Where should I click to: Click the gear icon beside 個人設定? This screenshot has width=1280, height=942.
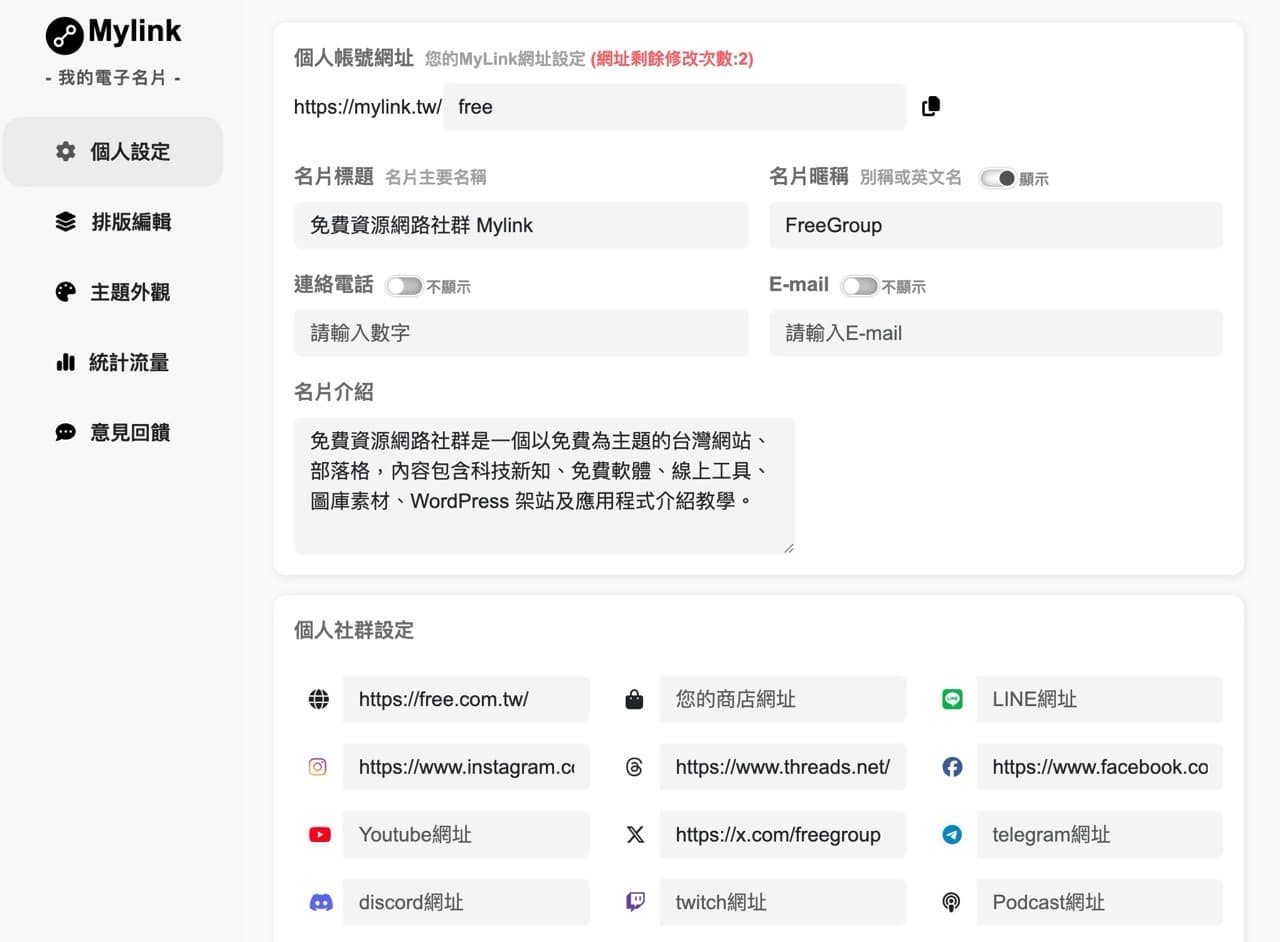click(66, 152)
